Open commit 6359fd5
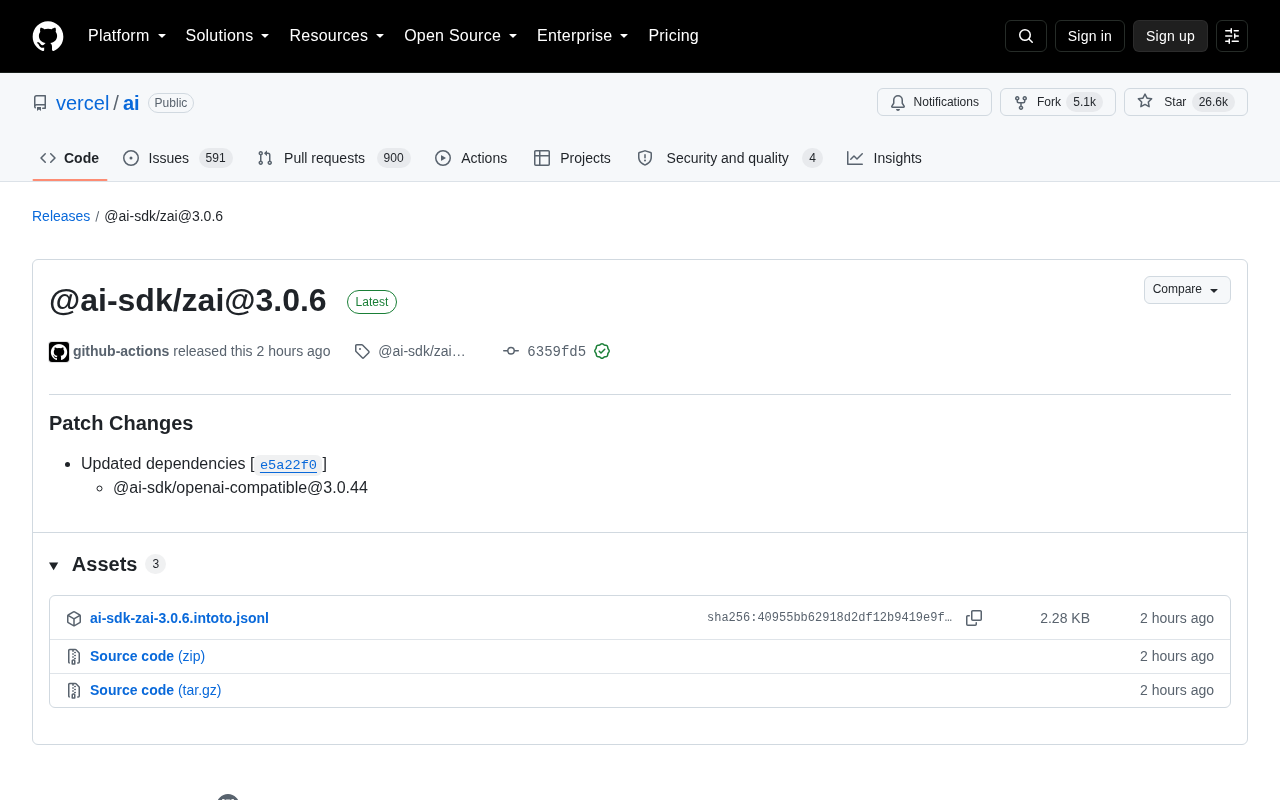Screen dimensions: 1280x800 point(557,351)
